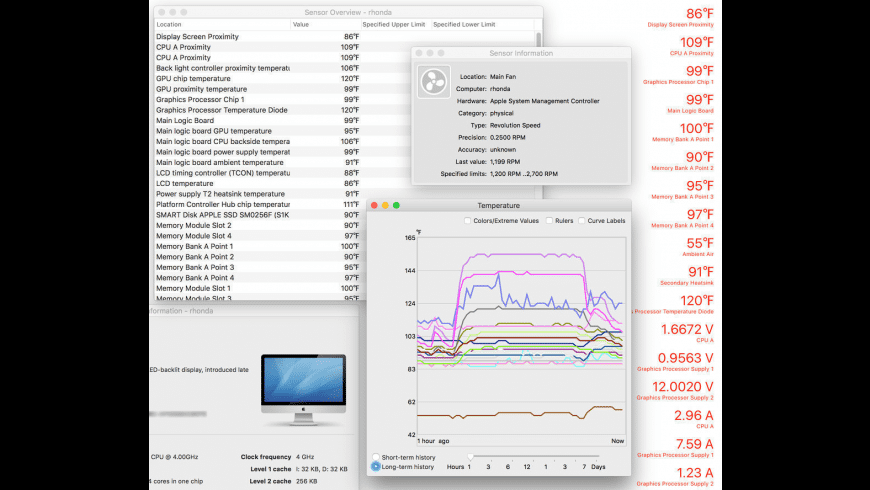Click the Specified limits RPM value
This screenshot has height=490, width=870.
(524, 174)
